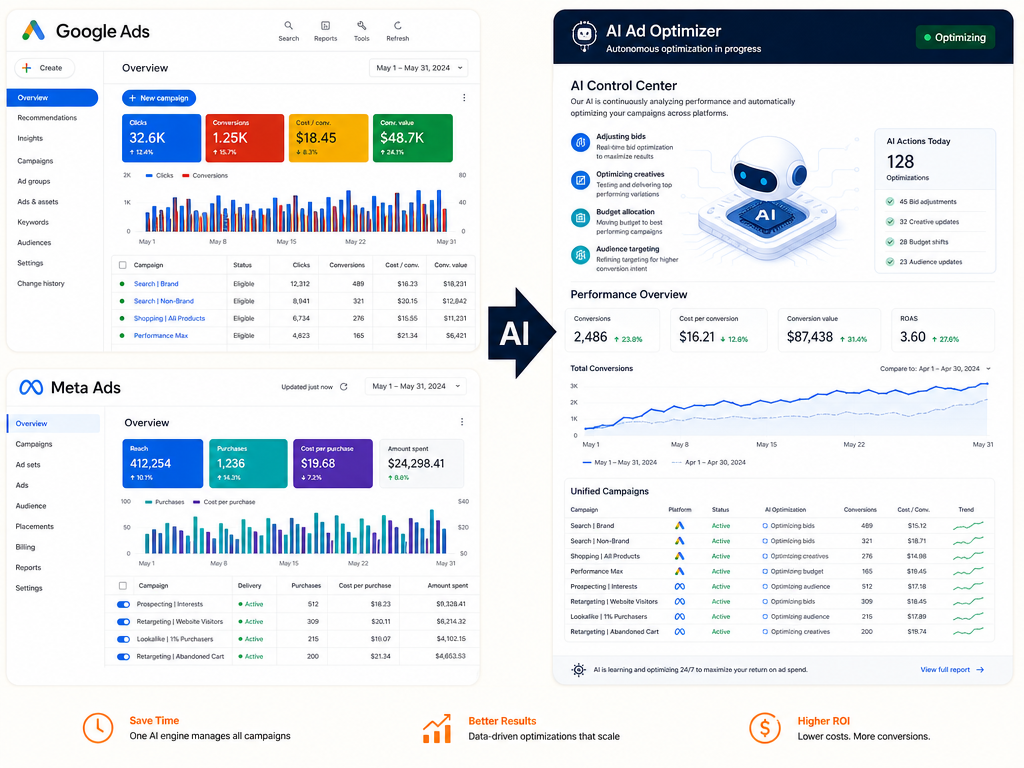
Task: Click the trend sparkline for Performance Max row
Action: [968, 571]
